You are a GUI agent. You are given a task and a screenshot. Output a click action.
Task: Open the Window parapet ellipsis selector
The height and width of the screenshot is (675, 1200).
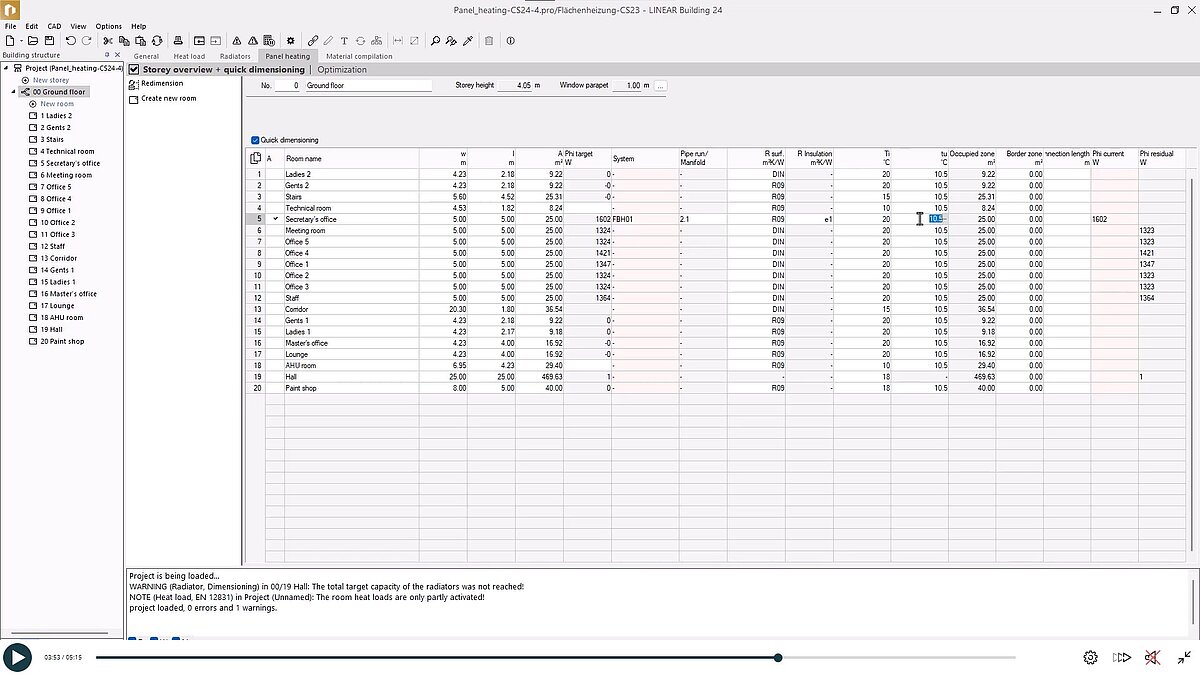[659, 86]
